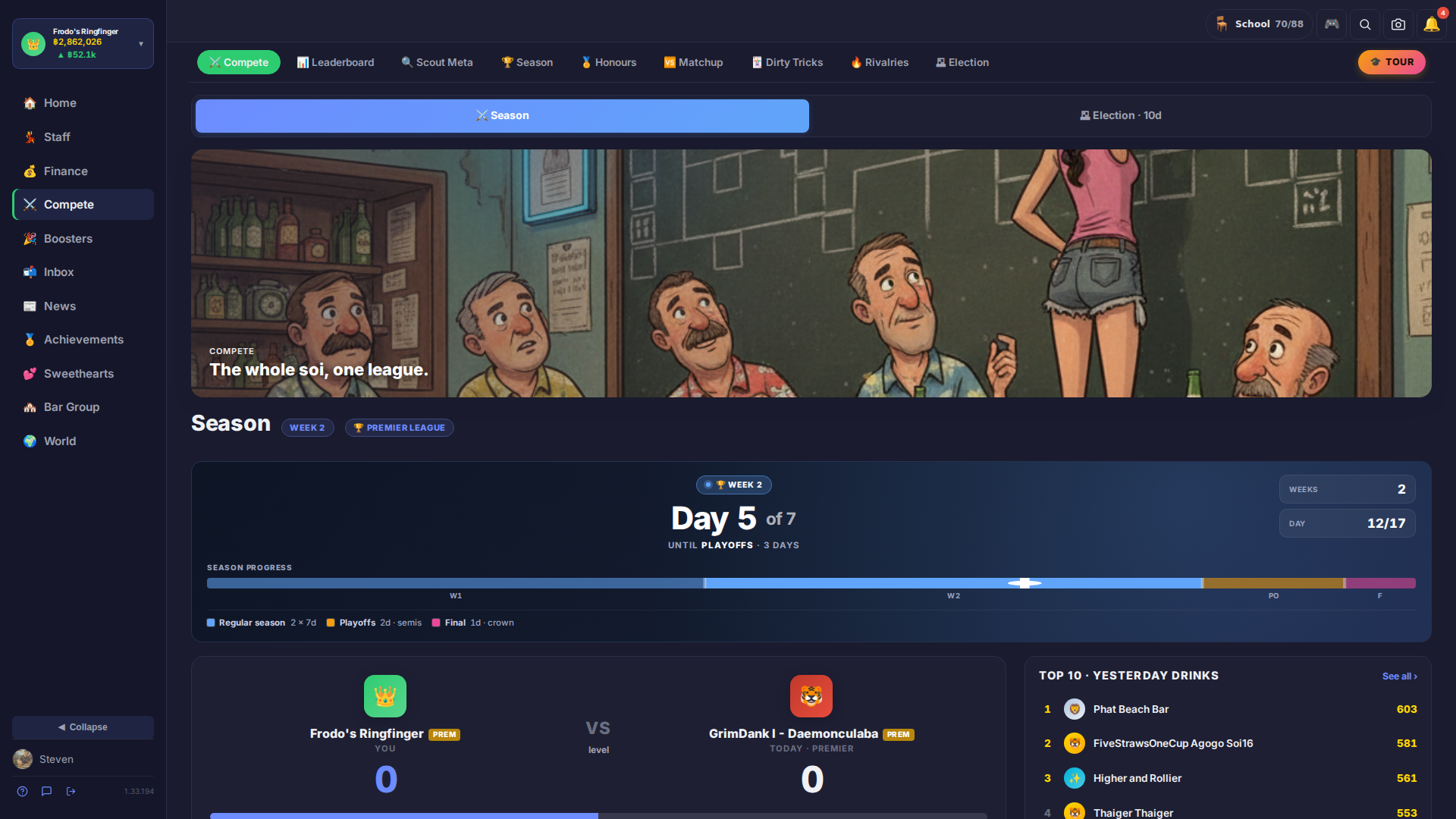Screen dimensions: 1456x819
Task: Select the Election · 10d segment toggle
Action: (x=1121, y=116)
